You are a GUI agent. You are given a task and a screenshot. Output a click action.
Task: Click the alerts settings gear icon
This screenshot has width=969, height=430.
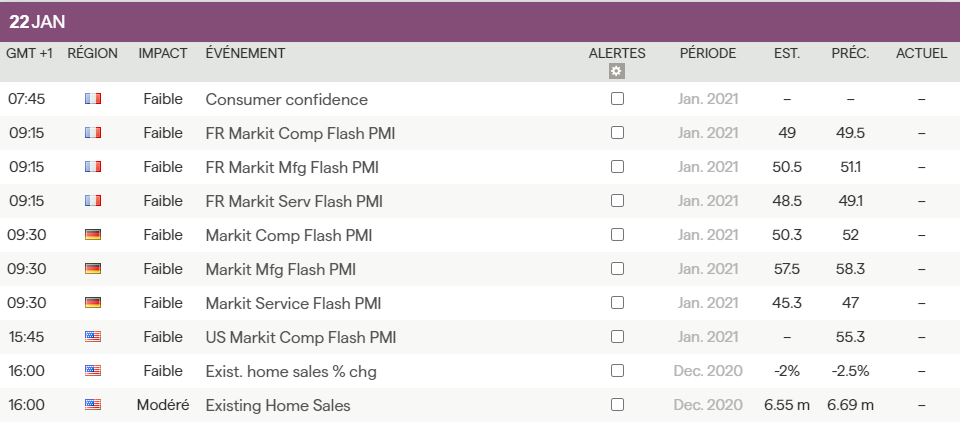pyautogui.click(x=616, y=71)
